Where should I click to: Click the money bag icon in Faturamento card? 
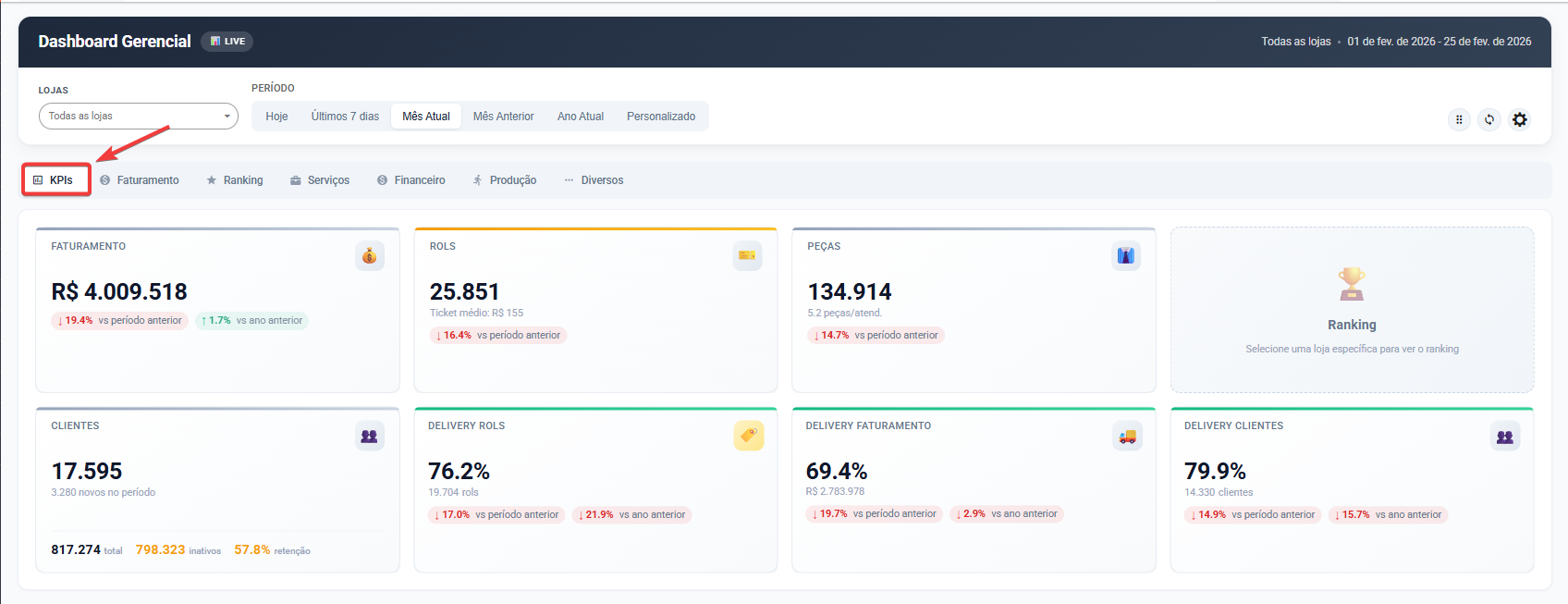(369, 256)
